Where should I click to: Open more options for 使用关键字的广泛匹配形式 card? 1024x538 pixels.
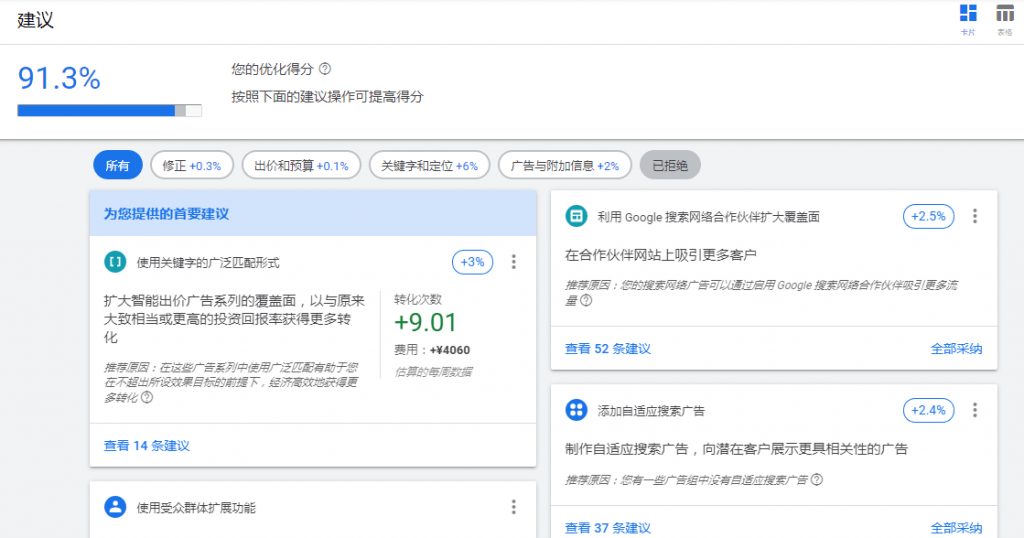coord(514,262)
